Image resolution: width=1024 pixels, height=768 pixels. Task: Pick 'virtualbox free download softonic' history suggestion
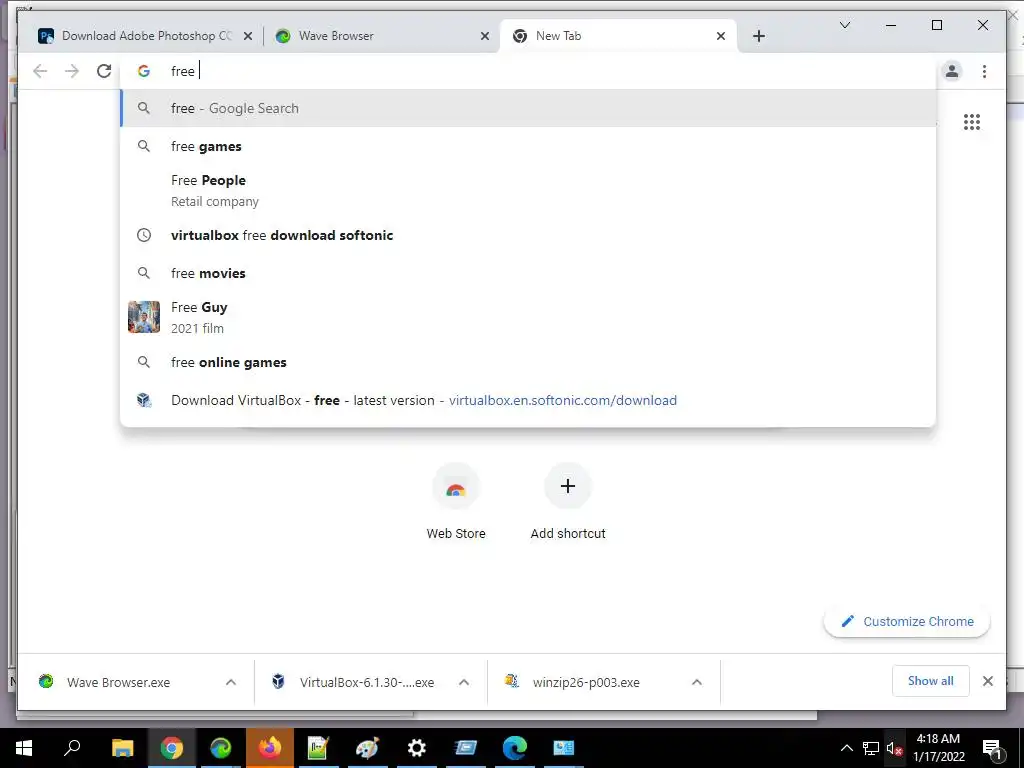[x=528, y=235]
